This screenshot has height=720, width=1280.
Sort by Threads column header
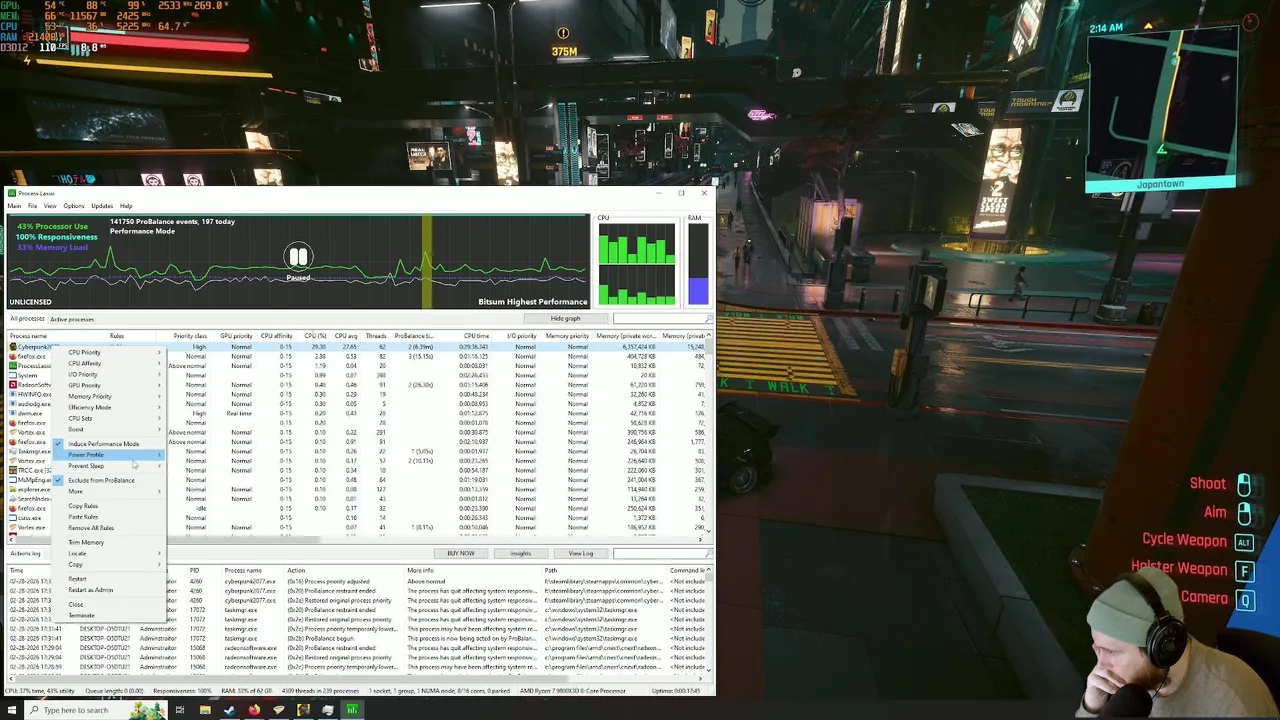point(376,336)
